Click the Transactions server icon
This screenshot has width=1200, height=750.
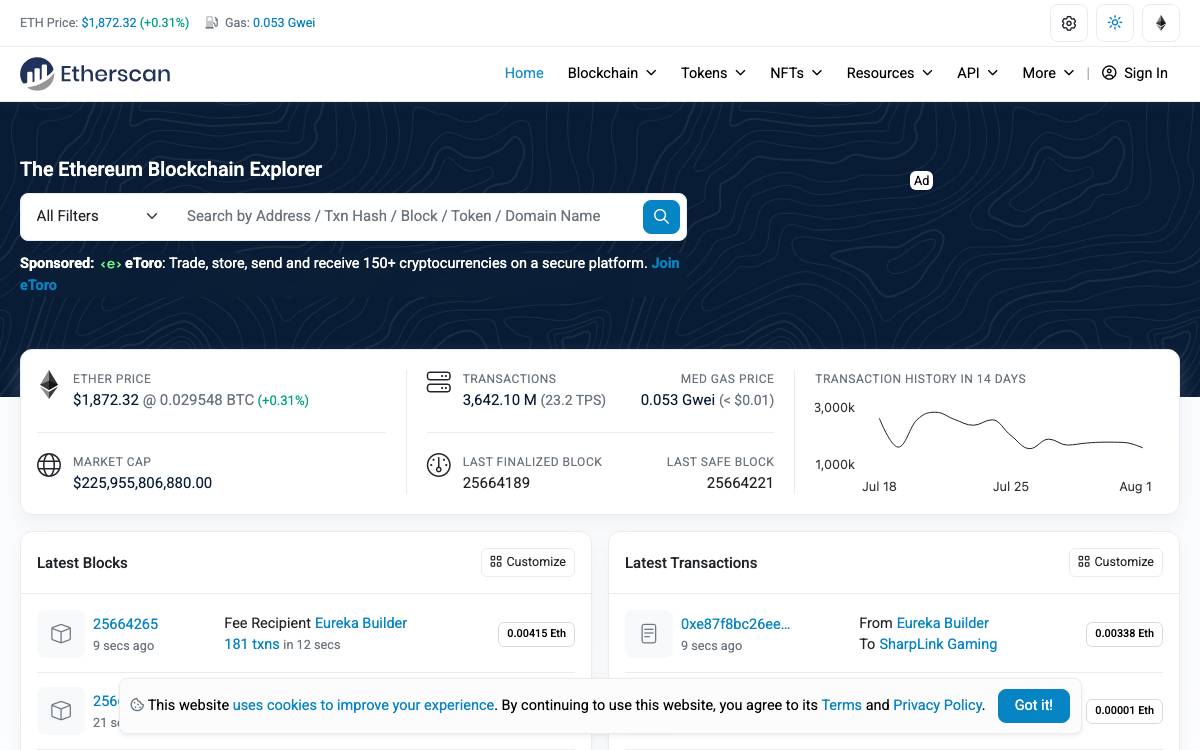pos(438,382)
